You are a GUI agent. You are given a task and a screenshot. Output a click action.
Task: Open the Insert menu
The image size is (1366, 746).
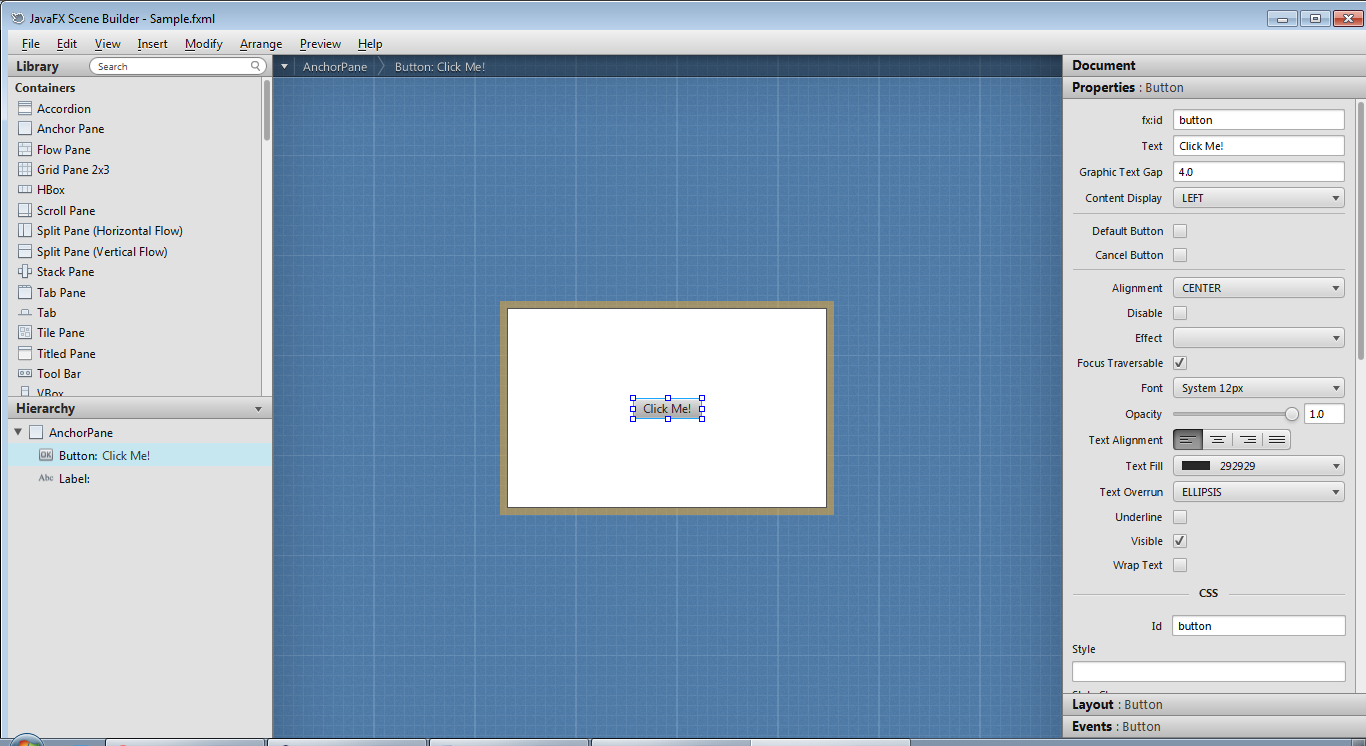pos(153,44)
